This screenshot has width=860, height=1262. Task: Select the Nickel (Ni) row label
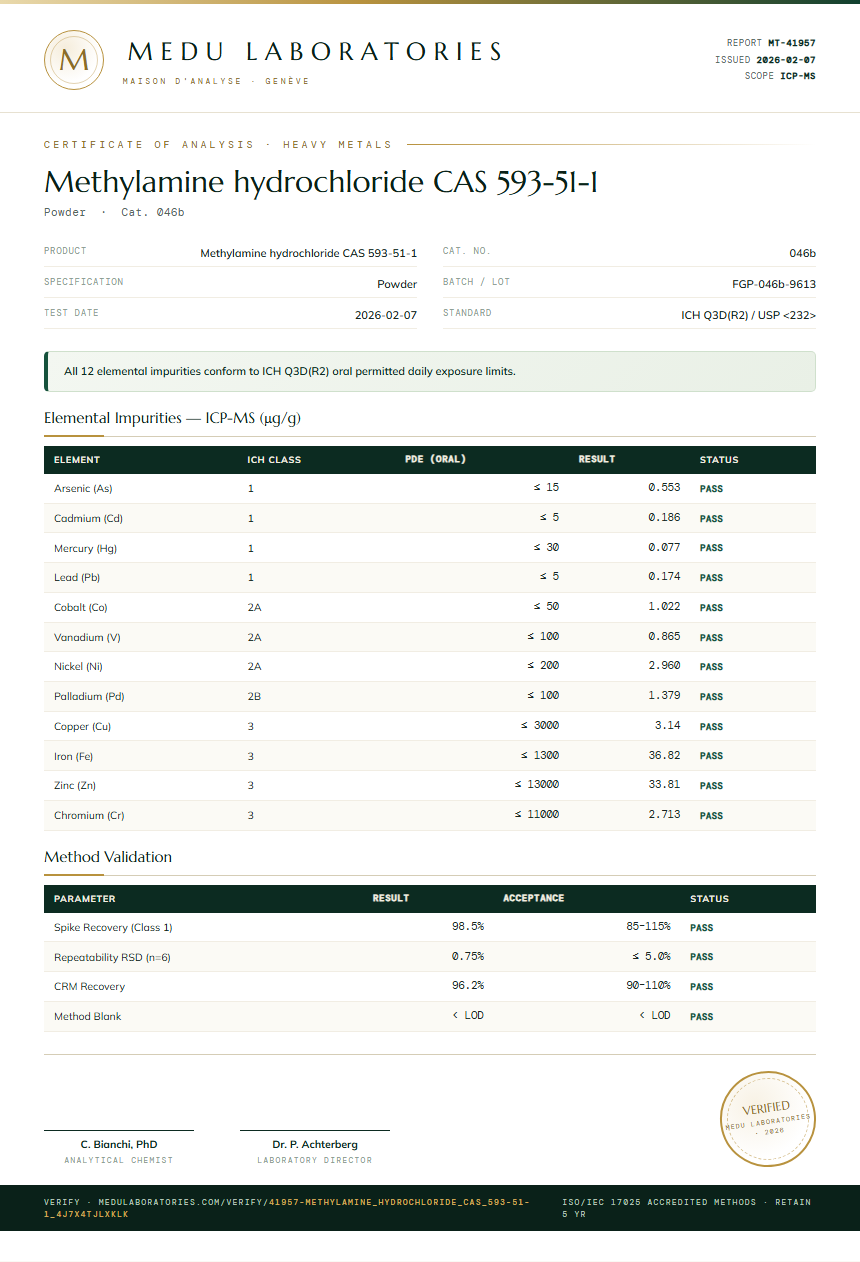coord(78,667)
